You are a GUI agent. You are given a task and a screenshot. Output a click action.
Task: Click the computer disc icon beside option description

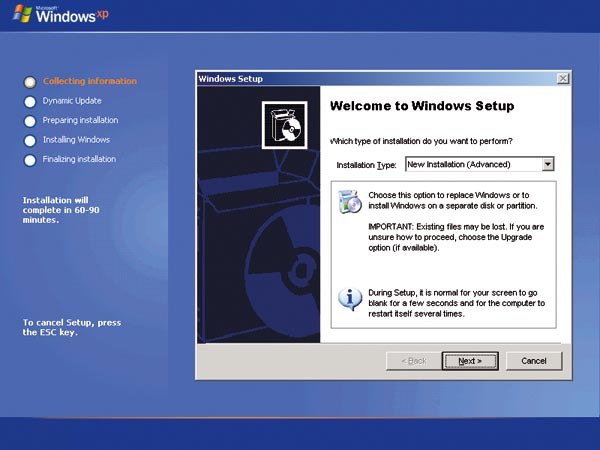coord(349,201)
